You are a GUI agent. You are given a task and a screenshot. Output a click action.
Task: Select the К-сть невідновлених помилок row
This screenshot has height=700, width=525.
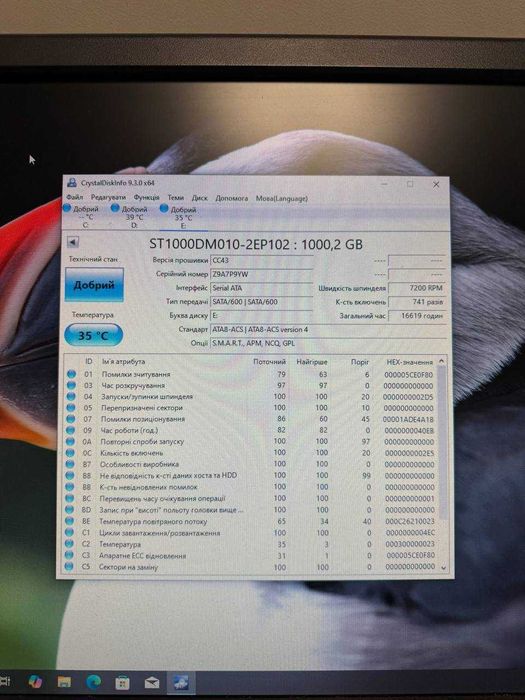coord(251,487)
